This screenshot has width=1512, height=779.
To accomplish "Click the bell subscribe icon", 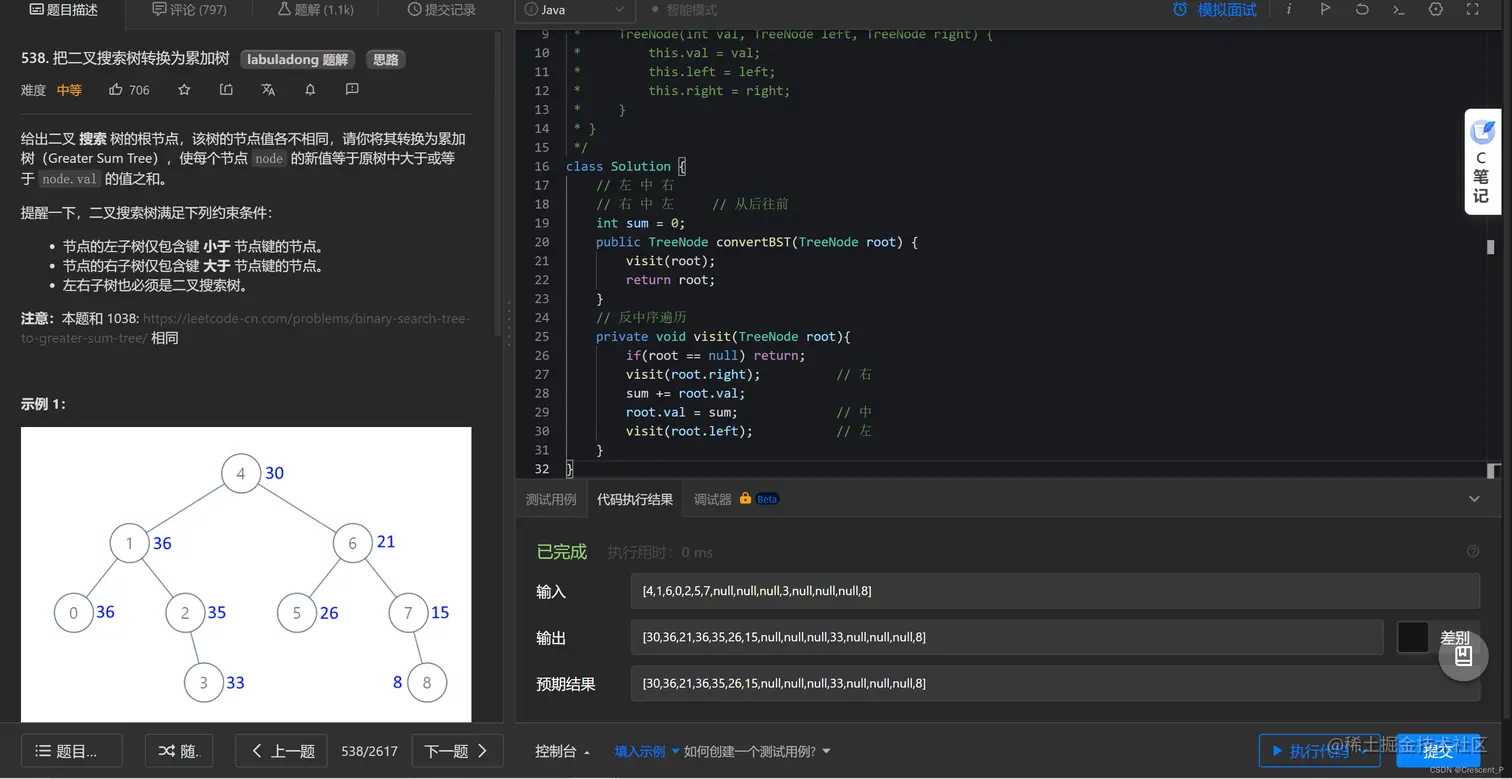I will 310,90.
